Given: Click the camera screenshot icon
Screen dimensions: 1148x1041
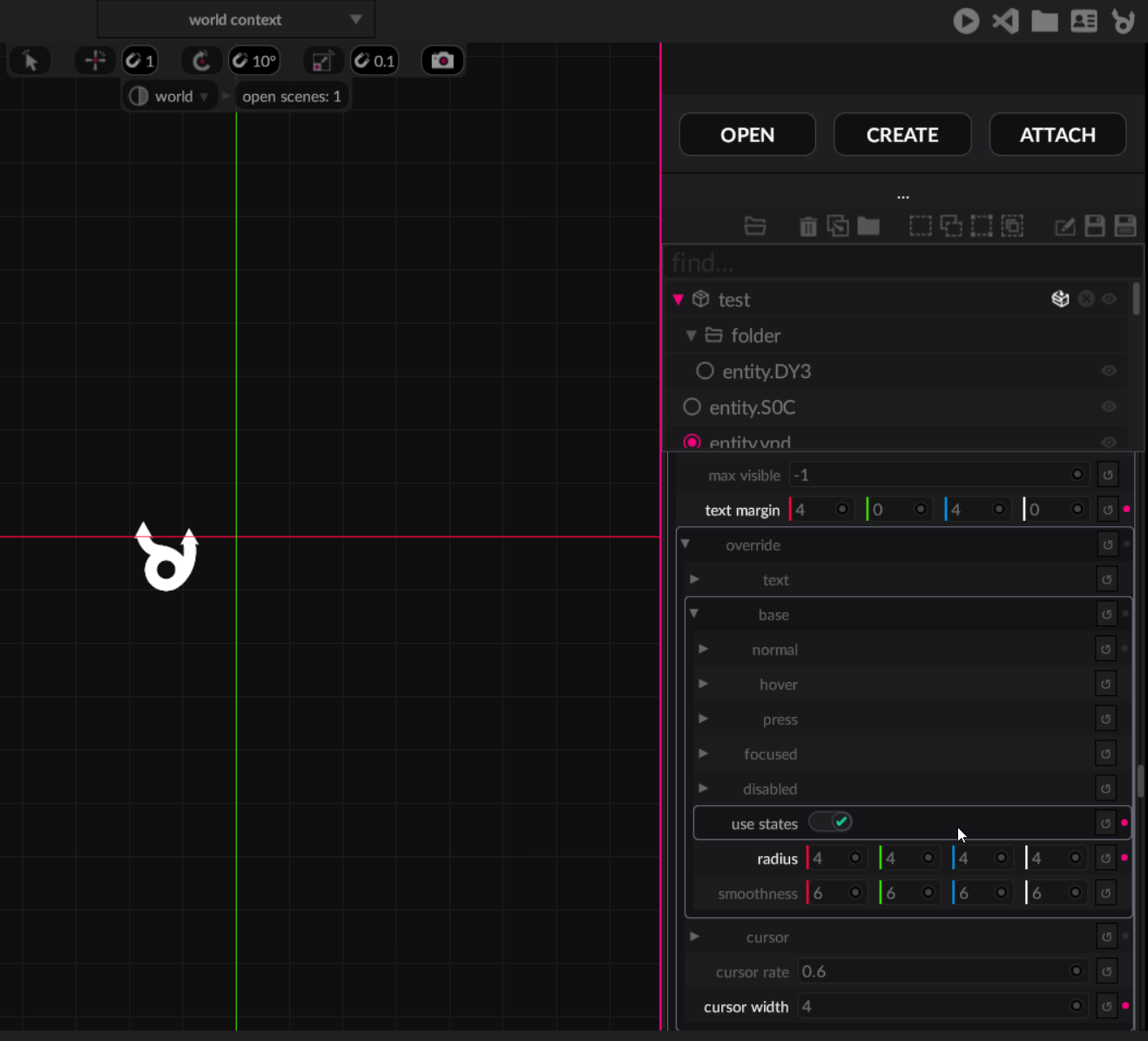Looking at the screenshot, I should [x=442, y=61].
